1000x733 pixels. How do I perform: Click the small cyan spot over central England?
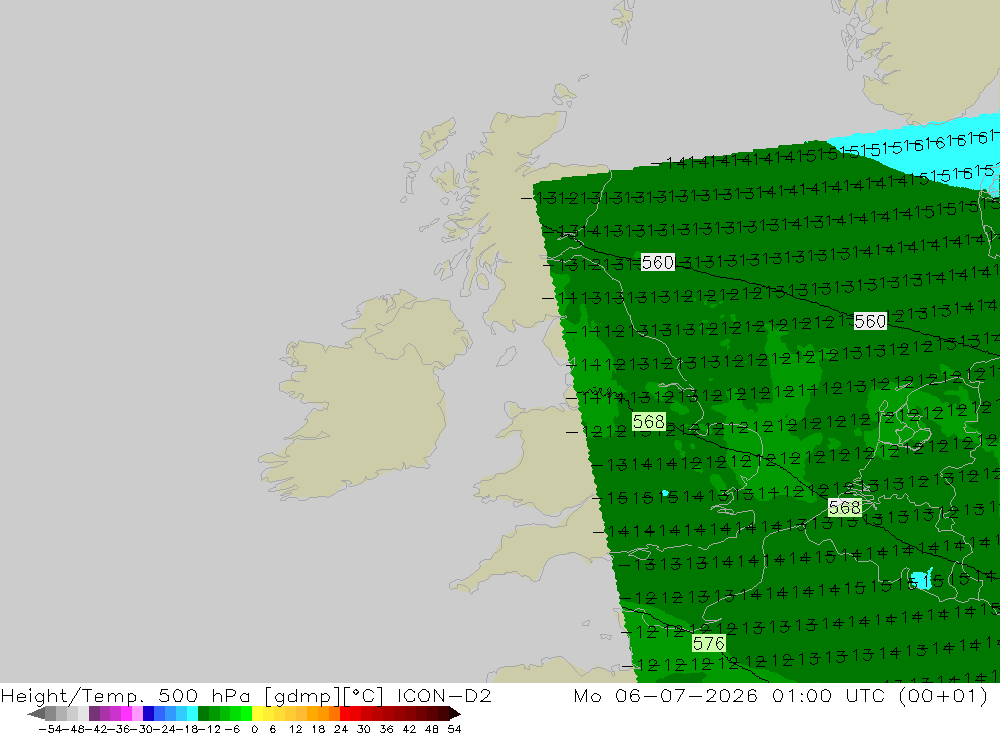pos(665,493)
